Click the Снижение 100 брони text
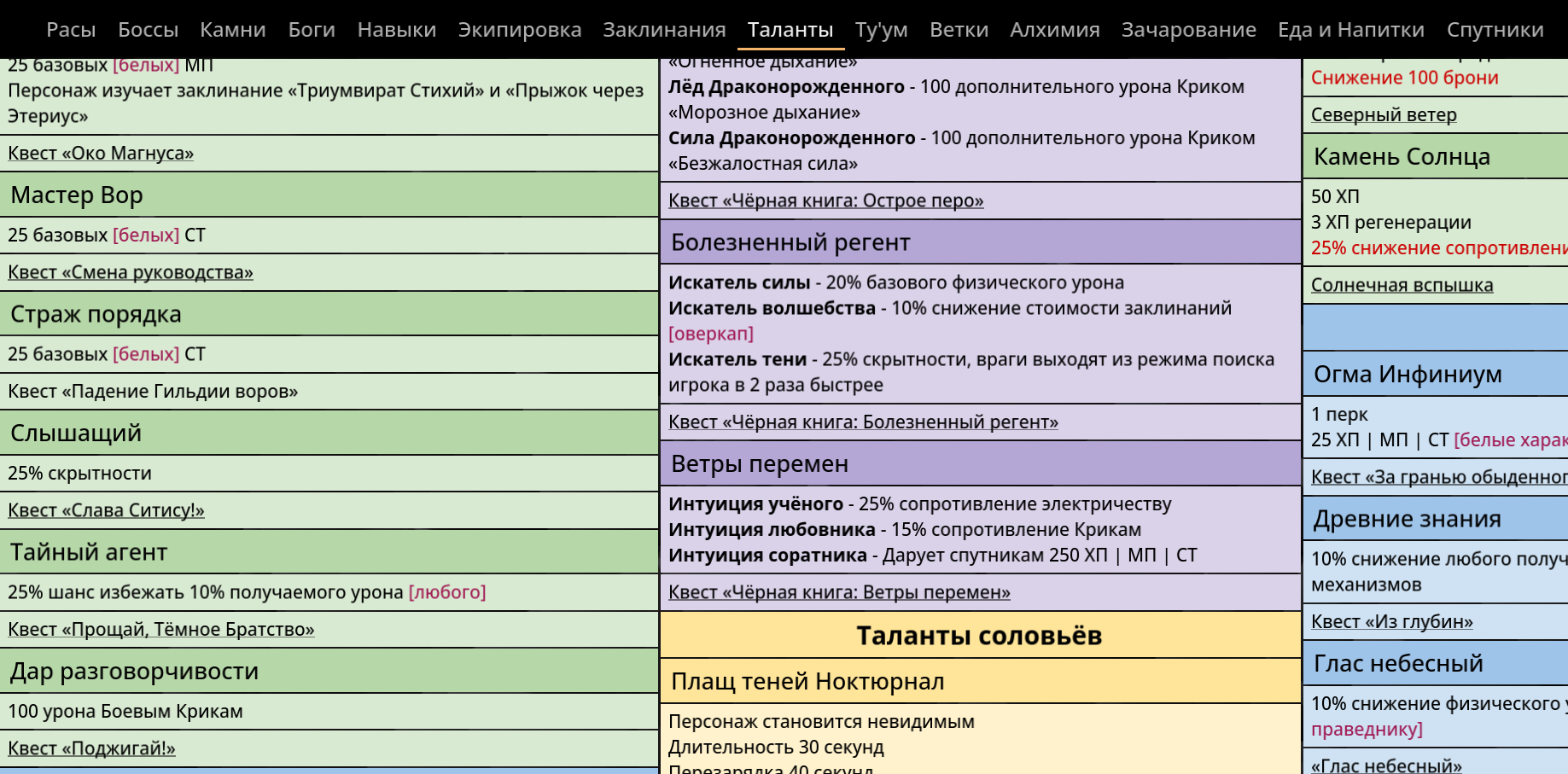The image size is (1568, 774). coord(1405,78)
